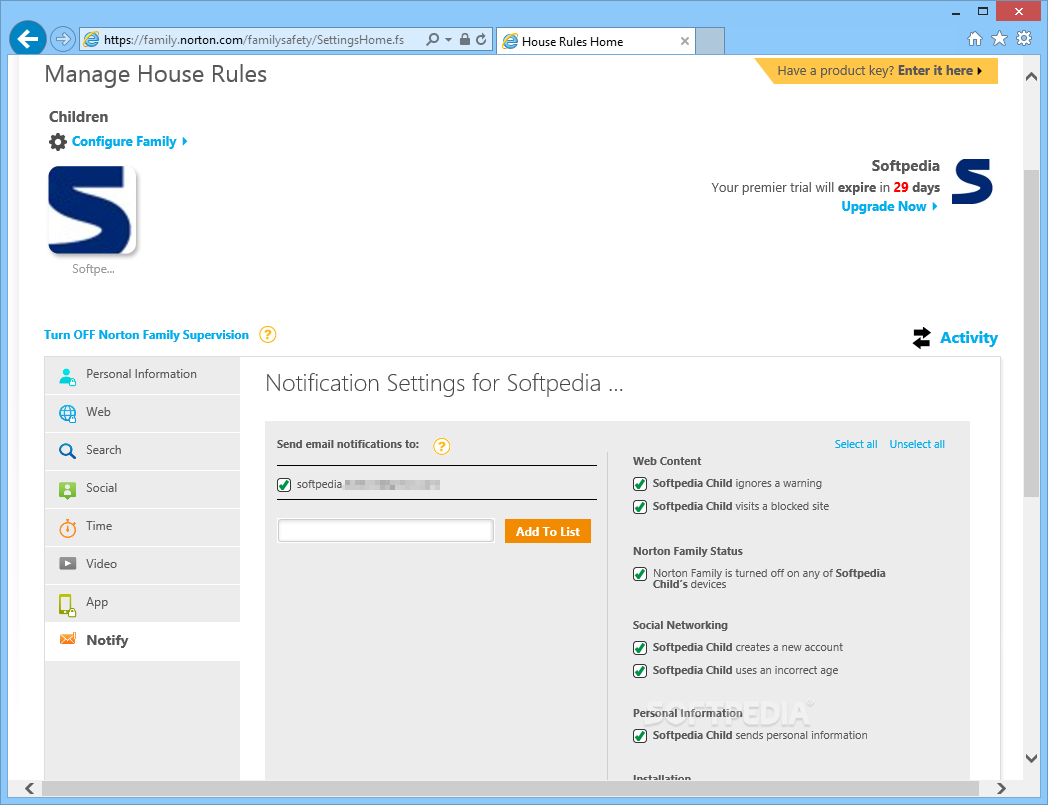
Task: Click the Add To List button
Action: click(548, 532)
